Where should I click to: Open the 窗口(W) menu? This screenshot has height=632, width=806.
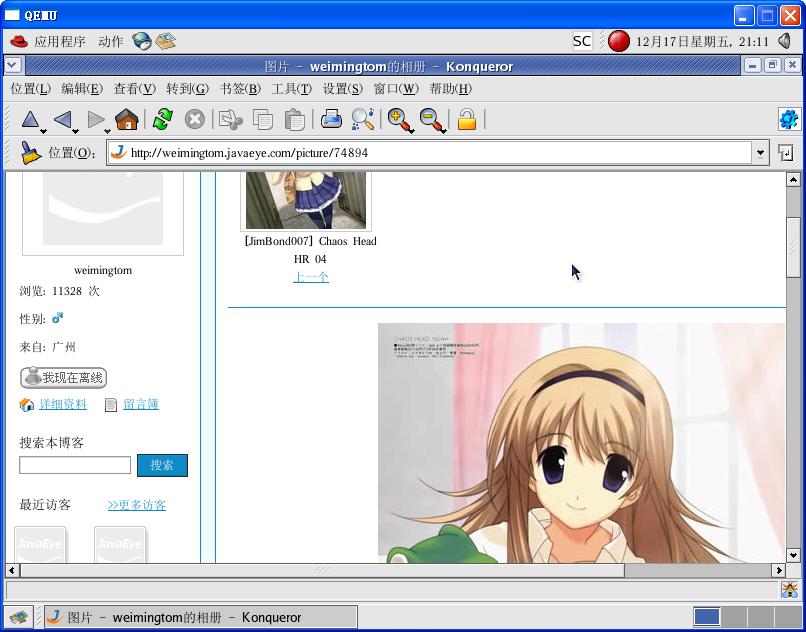(396, 89)
